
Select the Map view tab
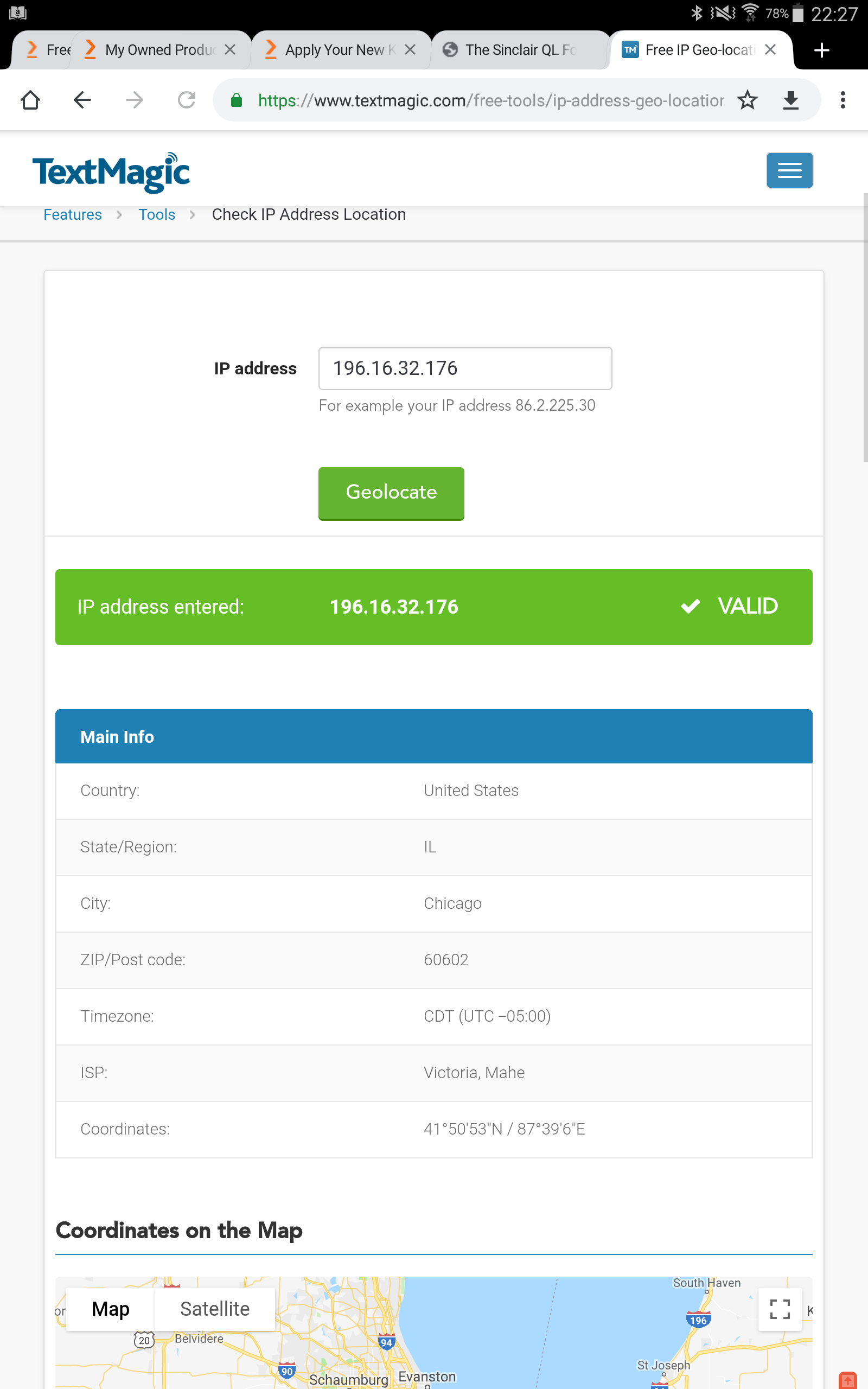110,1309
